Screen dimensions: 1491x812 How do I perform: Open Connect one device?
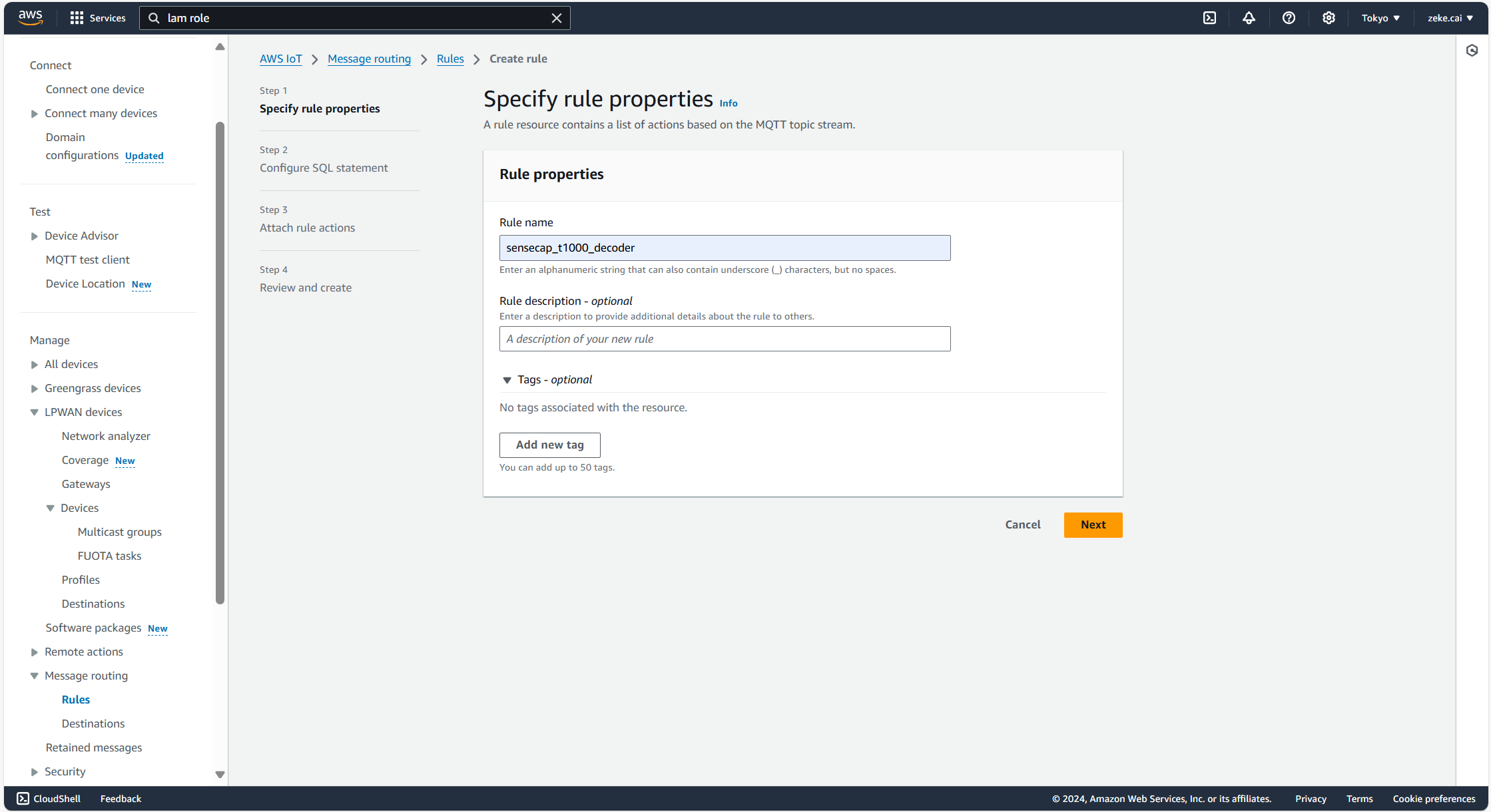(x=95, y=89)
